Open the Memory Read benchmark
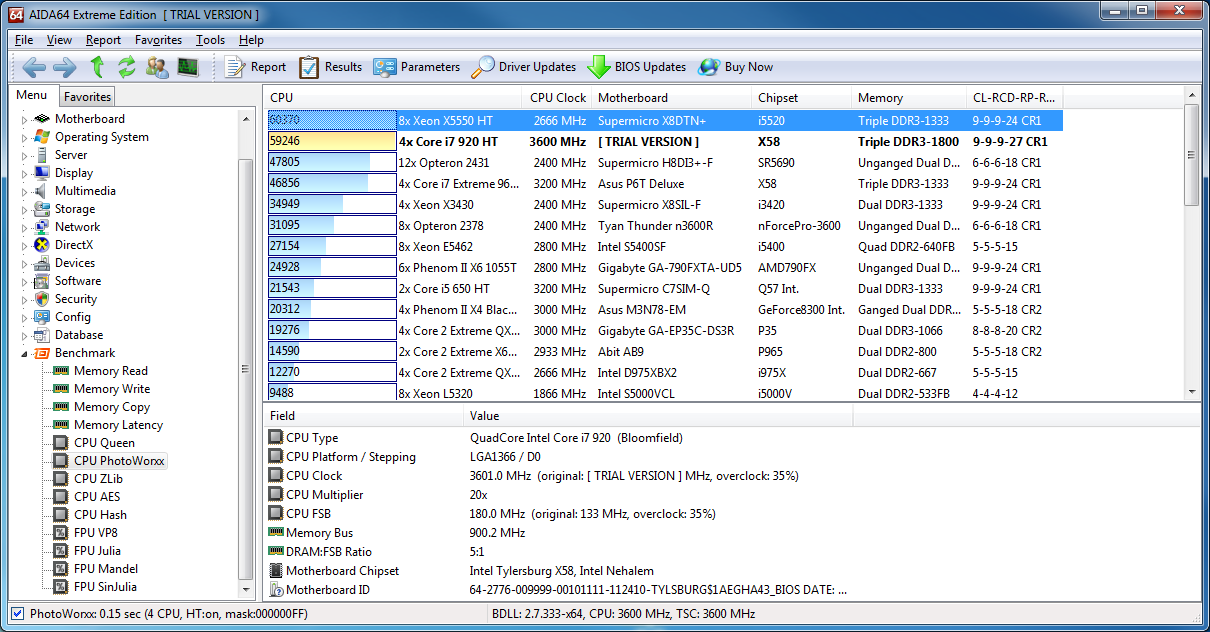The width and height of the screenshot is (1210, 632). [x=111, y=371]
